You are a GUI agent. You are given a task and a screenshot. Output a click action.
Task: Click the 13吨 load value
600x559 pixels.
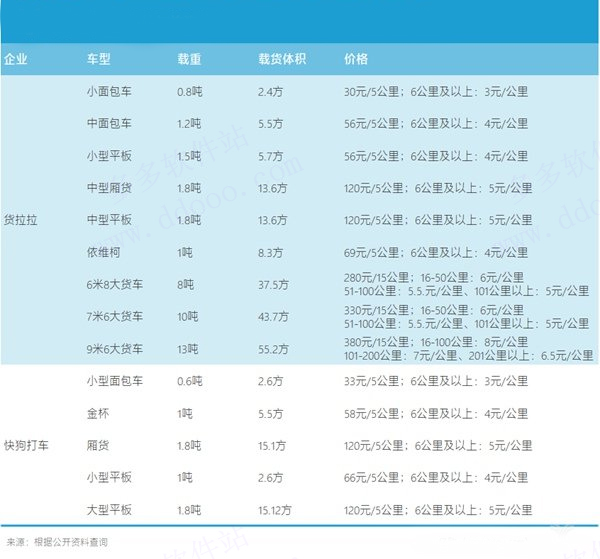click(x=188, y=349)
